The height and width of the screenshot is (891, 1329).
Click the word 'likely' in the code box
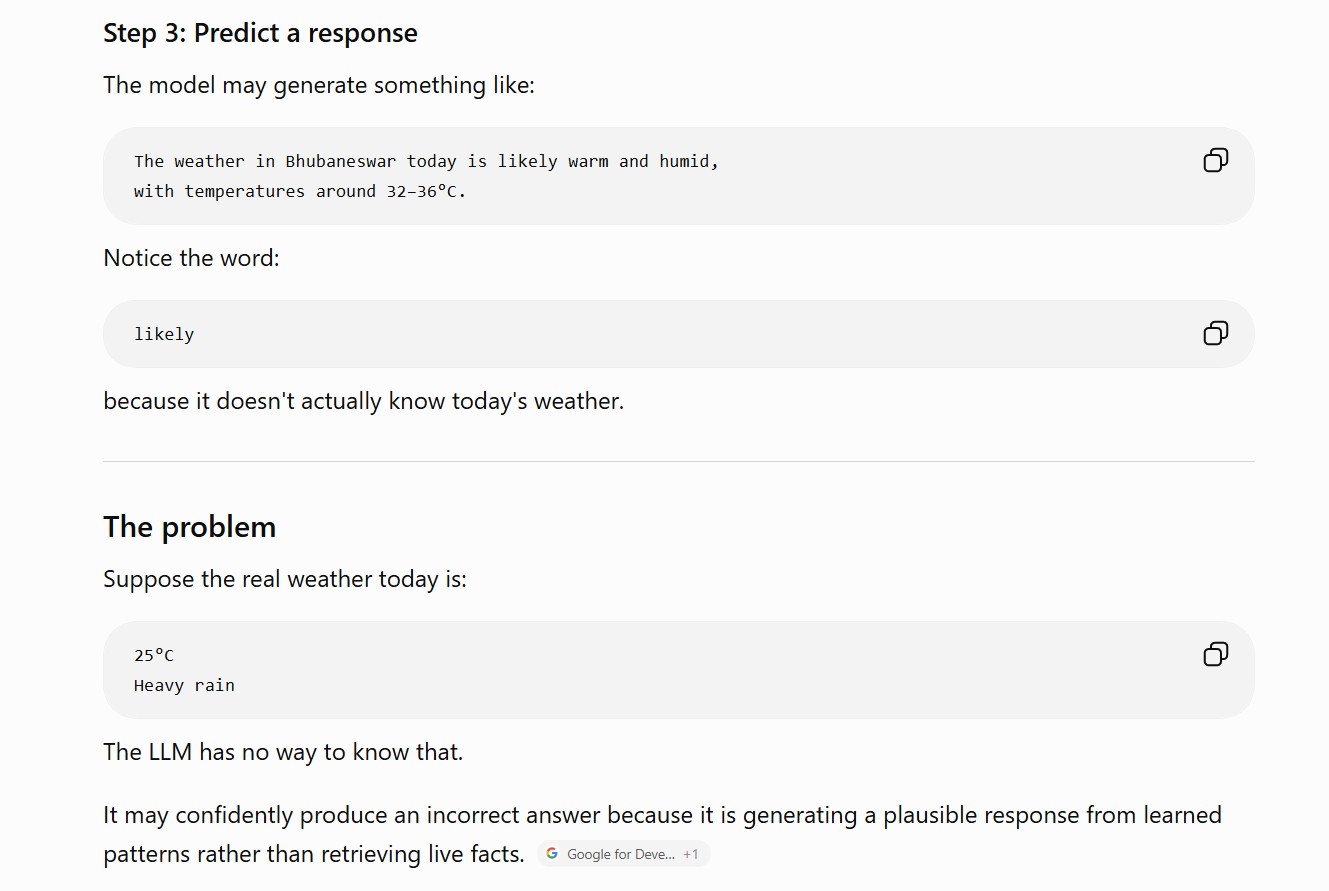(164, 334)
